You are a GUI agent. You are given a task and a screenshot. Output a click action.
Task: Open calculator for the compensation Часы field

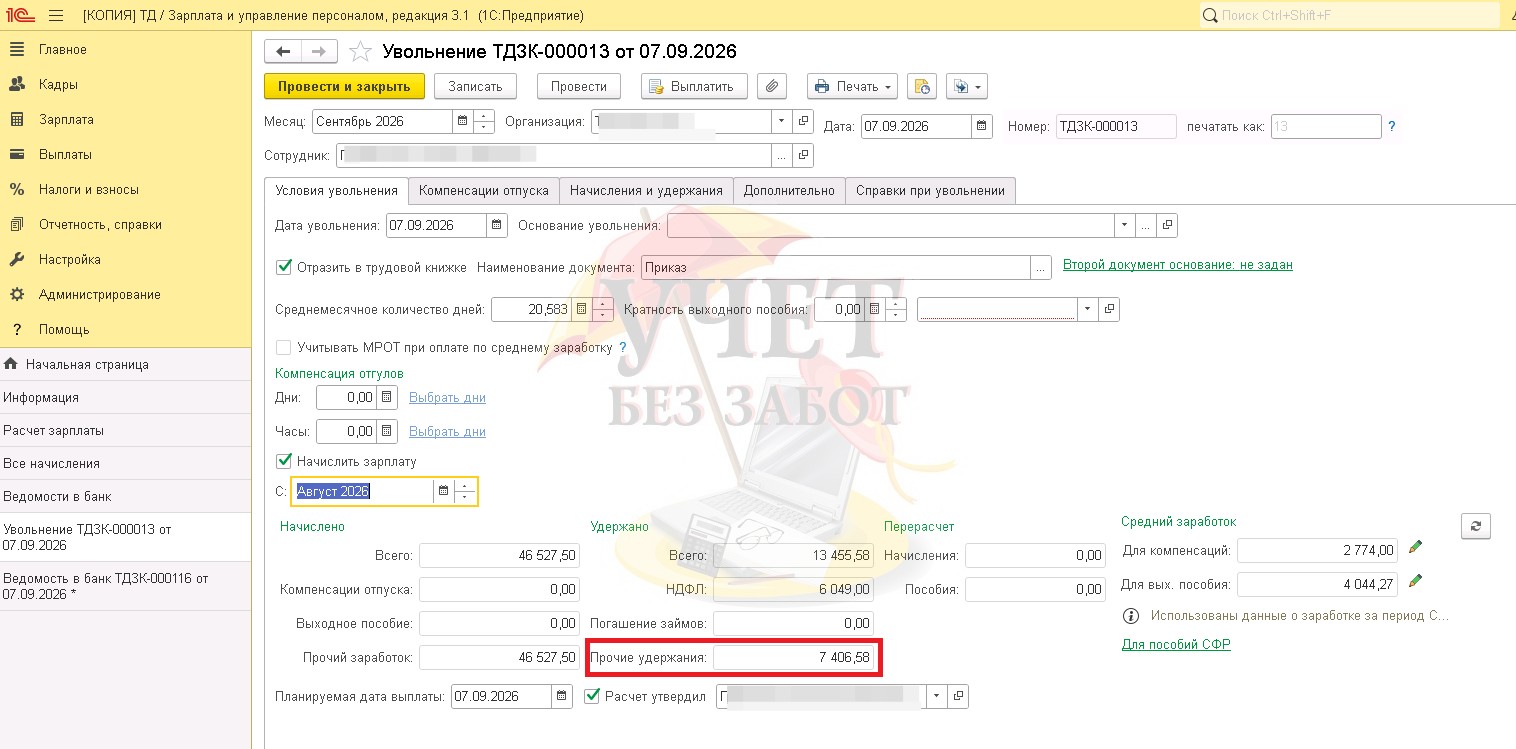click(x=387, y=431)
